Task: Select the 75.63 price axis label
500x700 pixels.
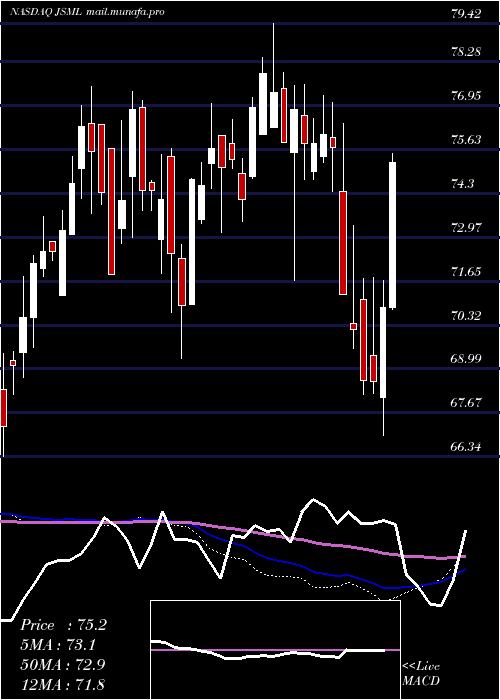Action: 466,140
